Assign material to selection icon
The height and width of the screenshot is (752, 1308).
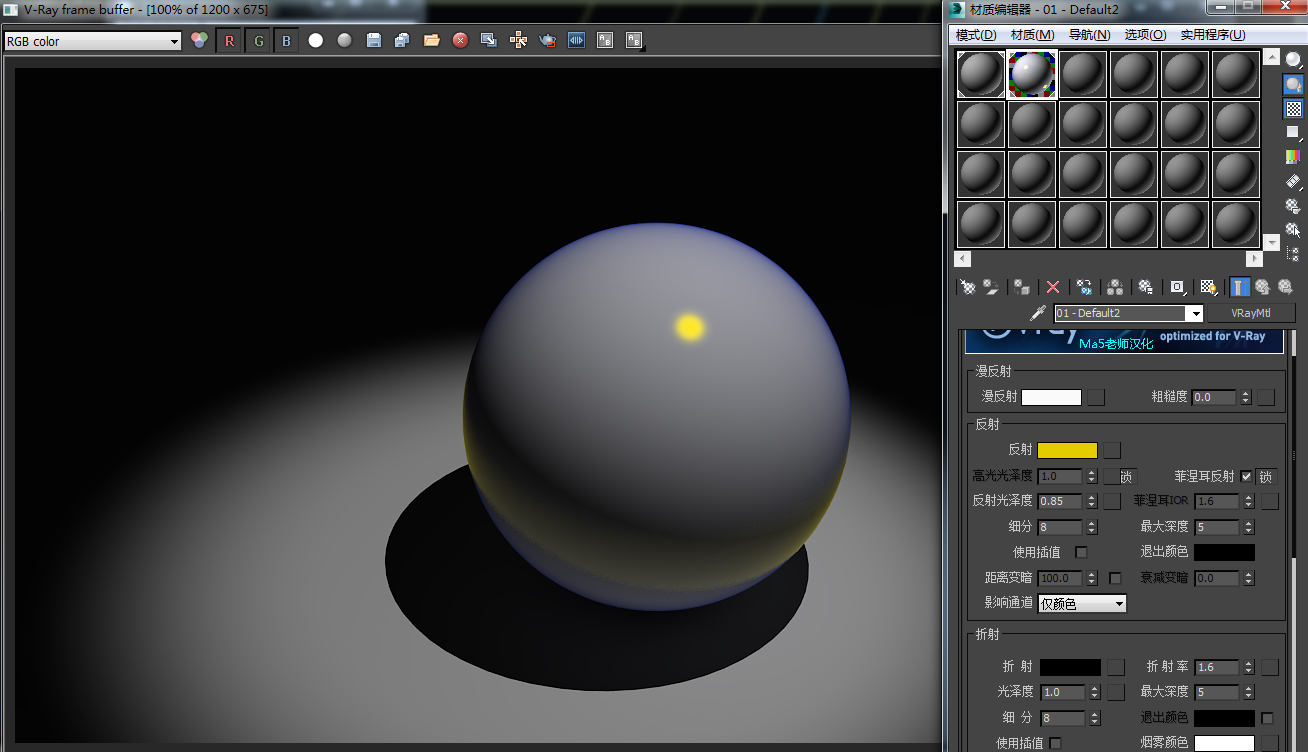(1021, 287)
